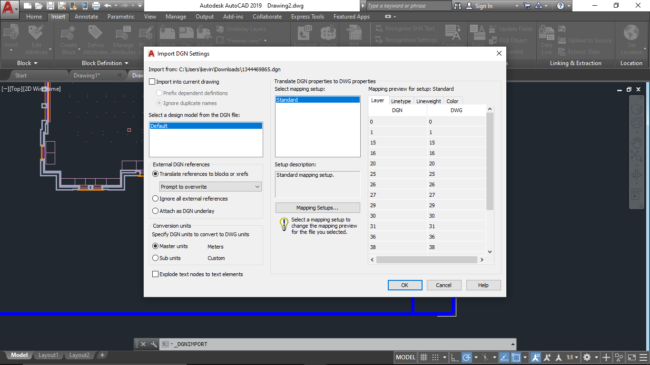
Task: Click the vertical scrollbar thumb in mapping preview
Action: 490,161
